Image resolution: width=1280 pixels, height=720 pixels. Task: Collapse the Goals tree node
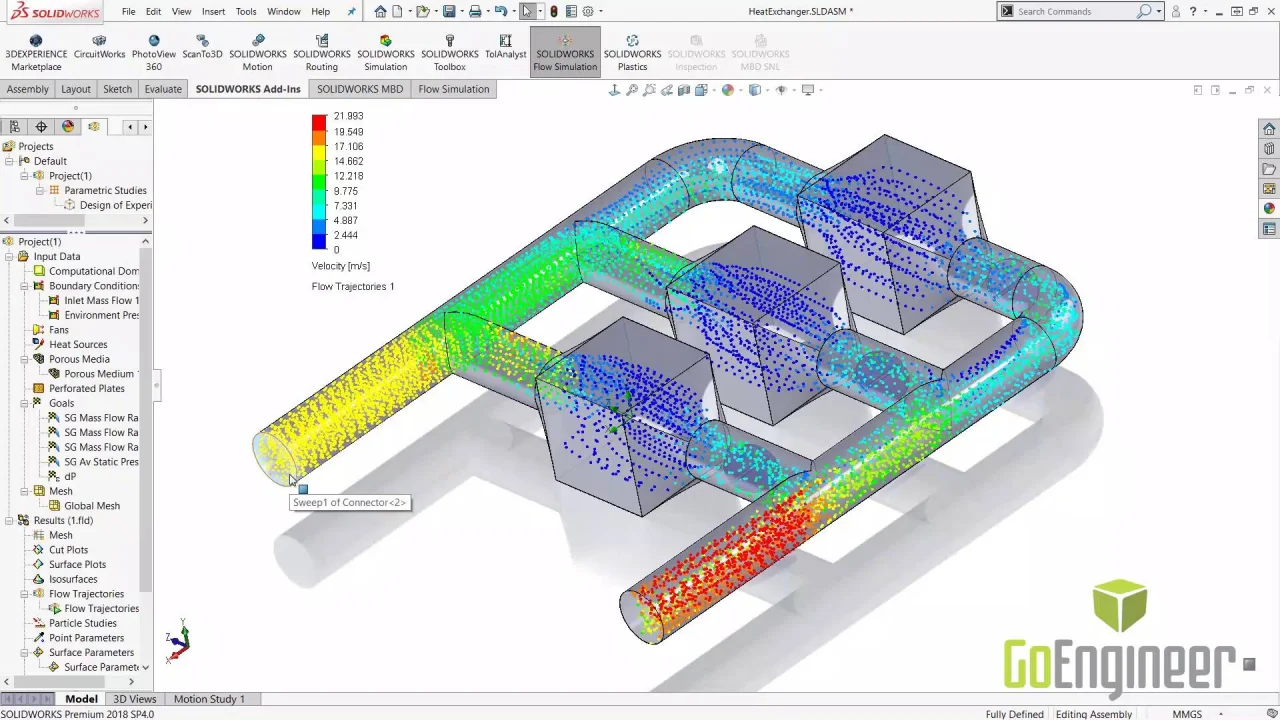24,403
